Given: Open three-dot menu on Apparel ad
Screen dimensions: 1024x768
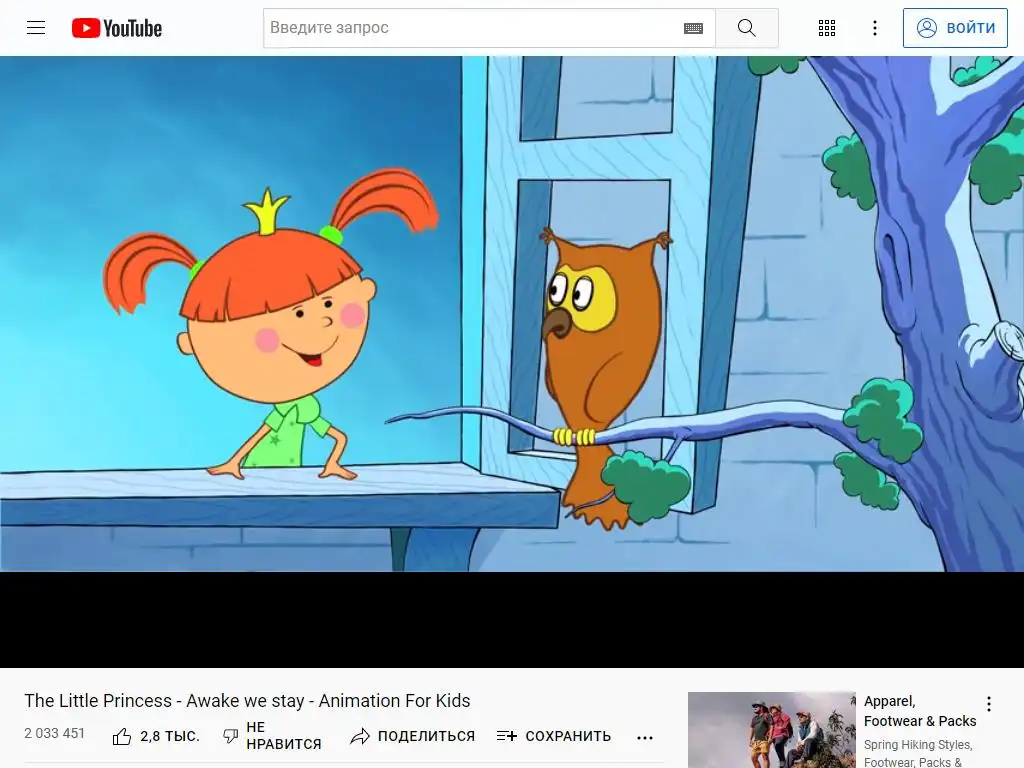Looking at the screenshot, I should pyautogui.click(x=989, y=703).
